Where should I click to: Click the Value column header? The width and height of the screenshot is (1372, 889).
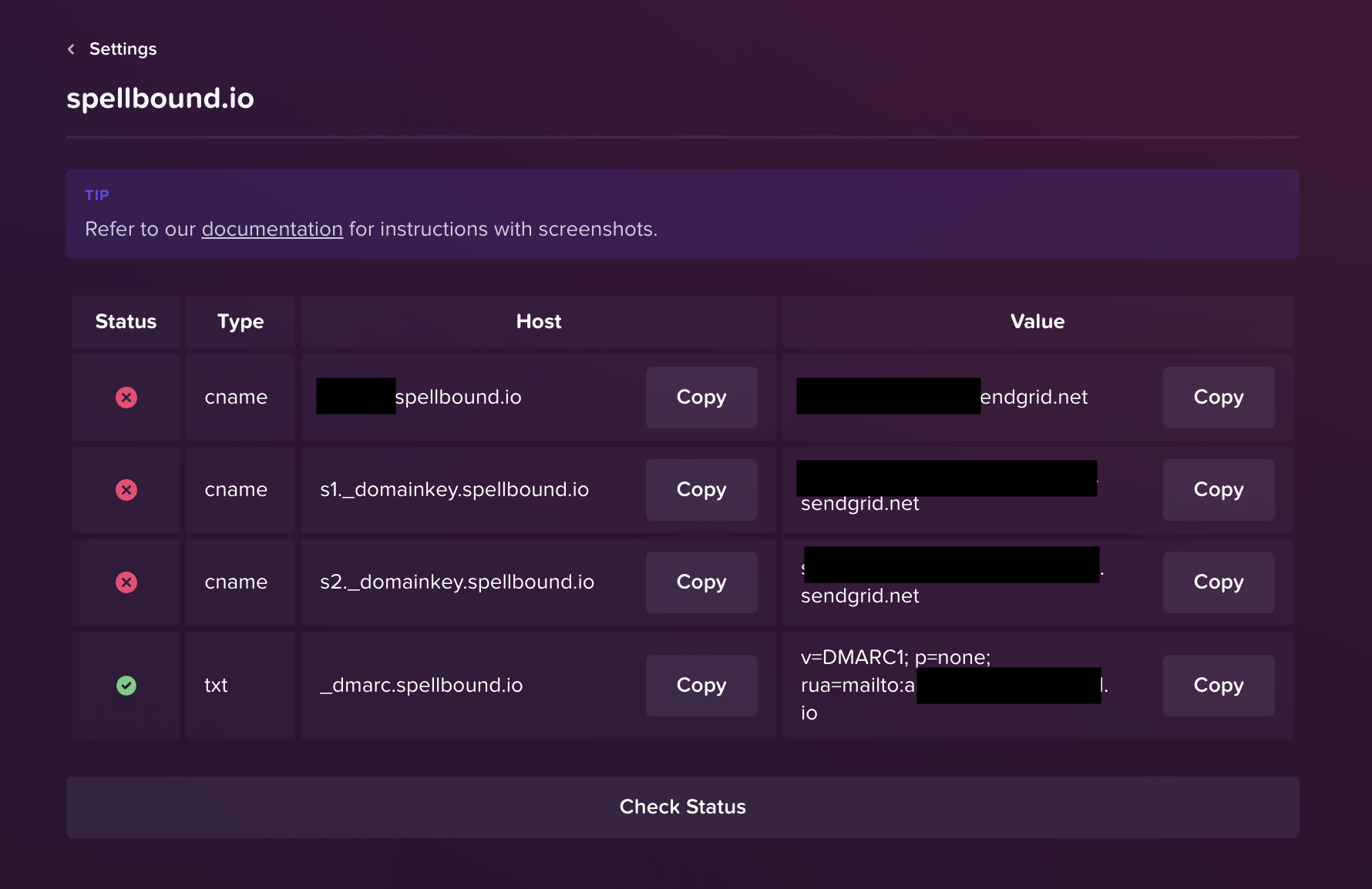tap(1037, 322)
